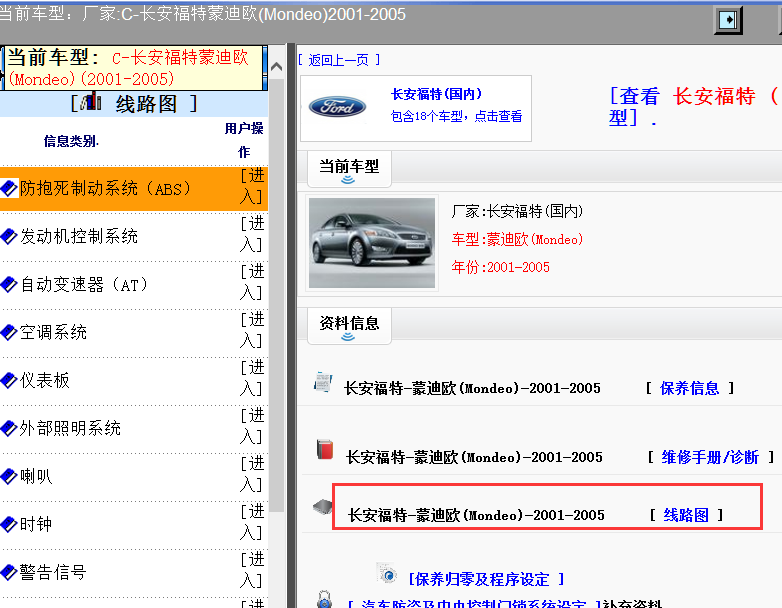This screenshot has width=782, height=608.
Task: Click the book icon beside 发动机控制系统
Action: point(9,236)
